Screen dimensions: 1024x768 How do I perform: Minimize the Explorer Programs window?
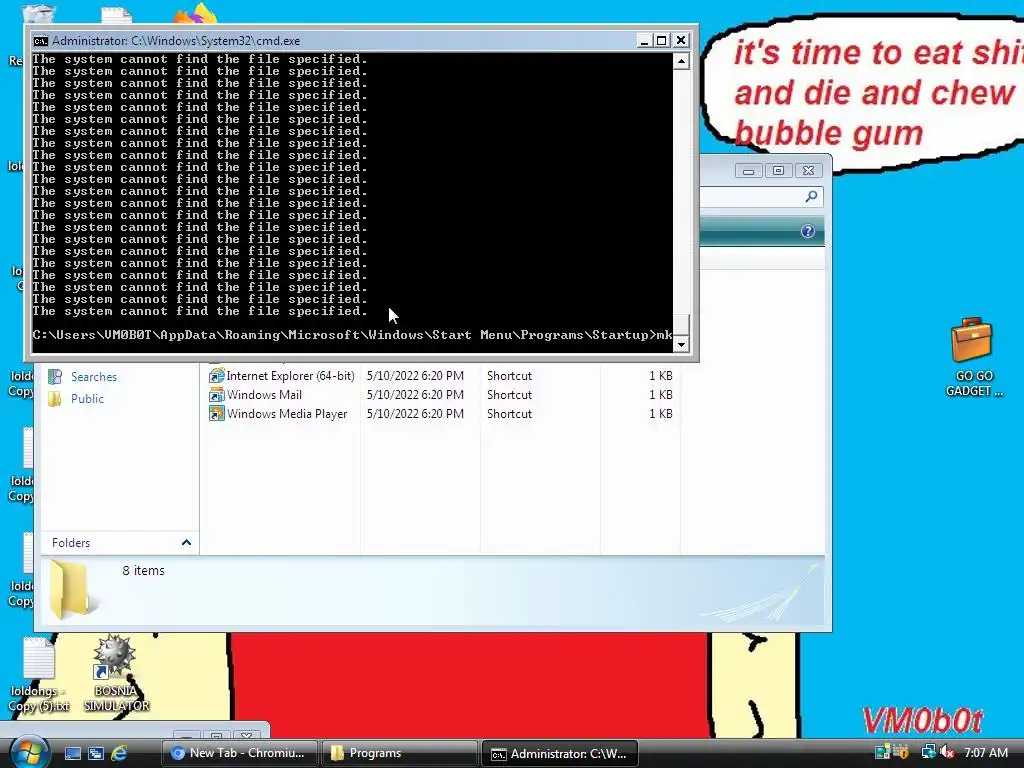(748, 170)
